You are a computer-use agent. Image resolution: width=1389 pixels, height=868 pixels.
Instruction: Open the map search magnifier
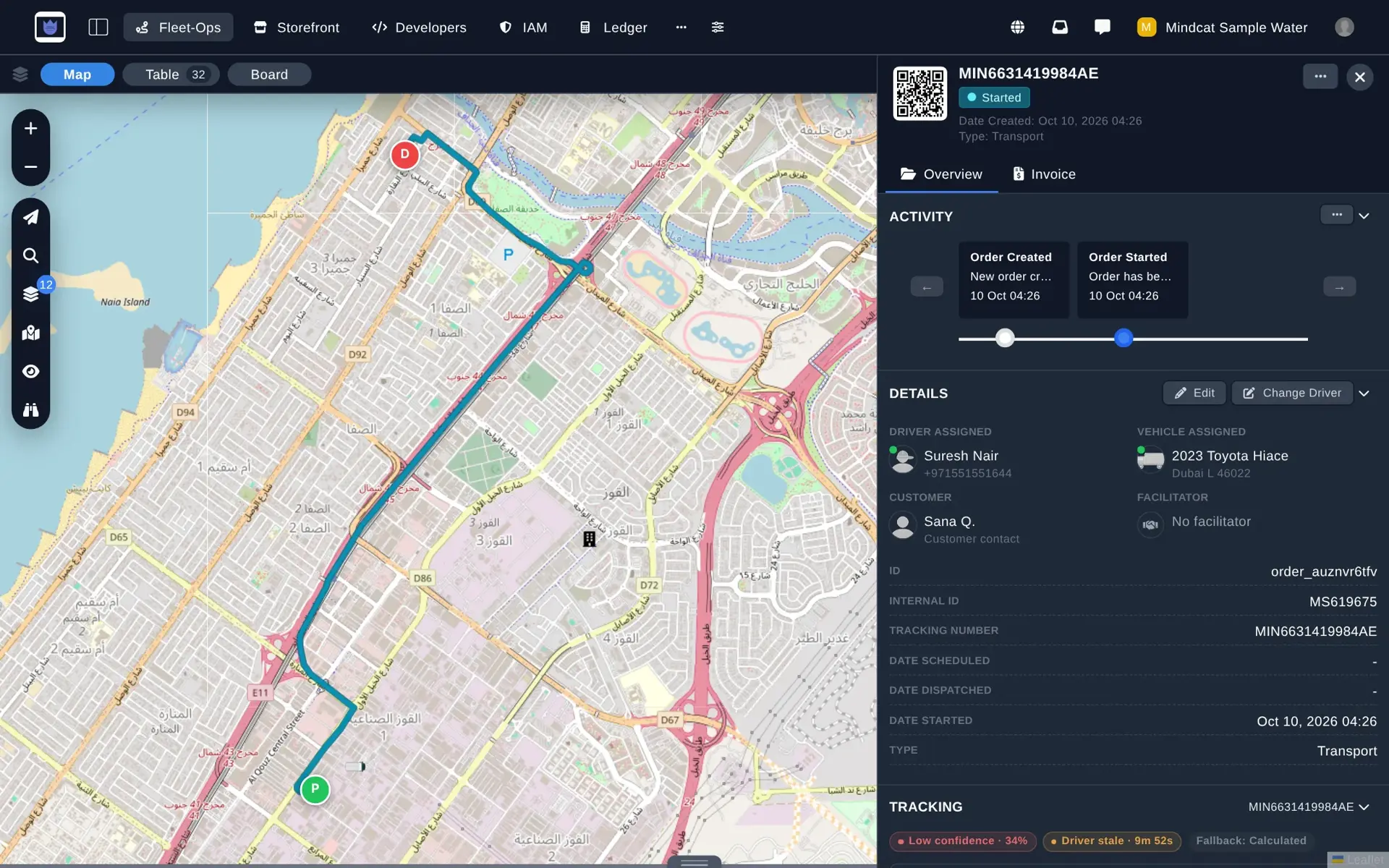pos(30,255)
